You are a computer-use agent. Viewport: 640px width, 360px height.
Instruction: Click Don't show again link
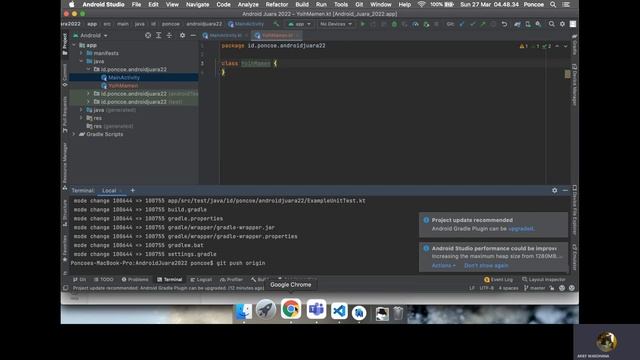pyautogui.click(x=486, y=266)
